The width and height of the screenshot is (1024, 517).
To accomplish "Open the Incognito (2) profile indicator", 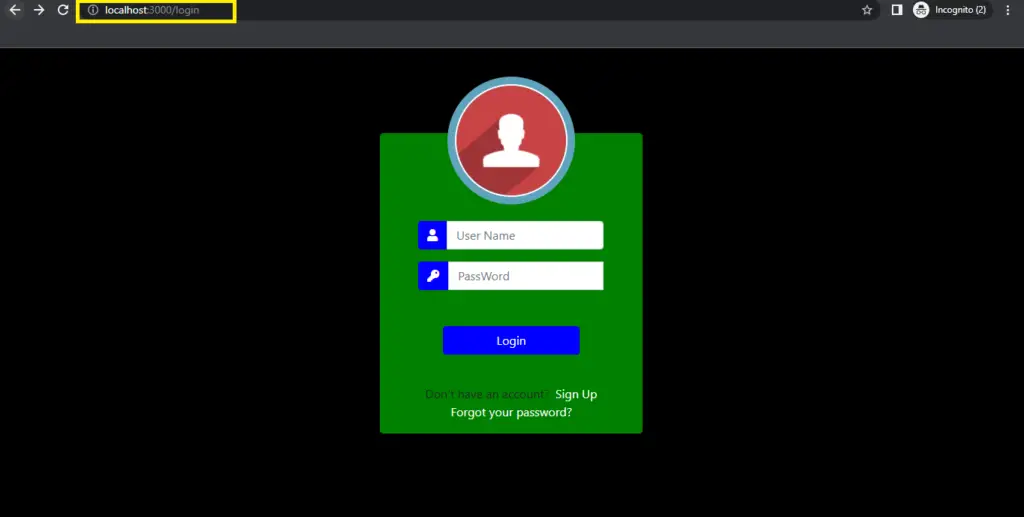I will pyautogui.click(x=950, y=10).
